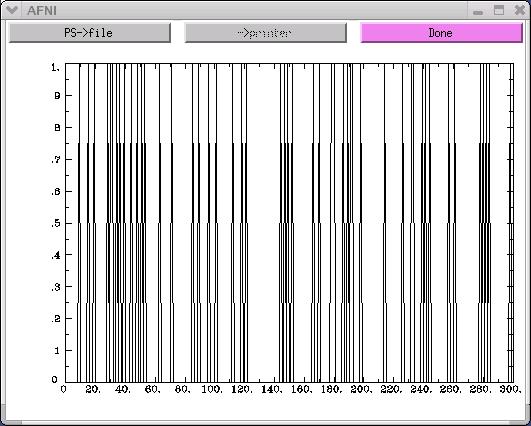Save the plot with PS->file button
The image size is (531, 426).
point(89,33)
